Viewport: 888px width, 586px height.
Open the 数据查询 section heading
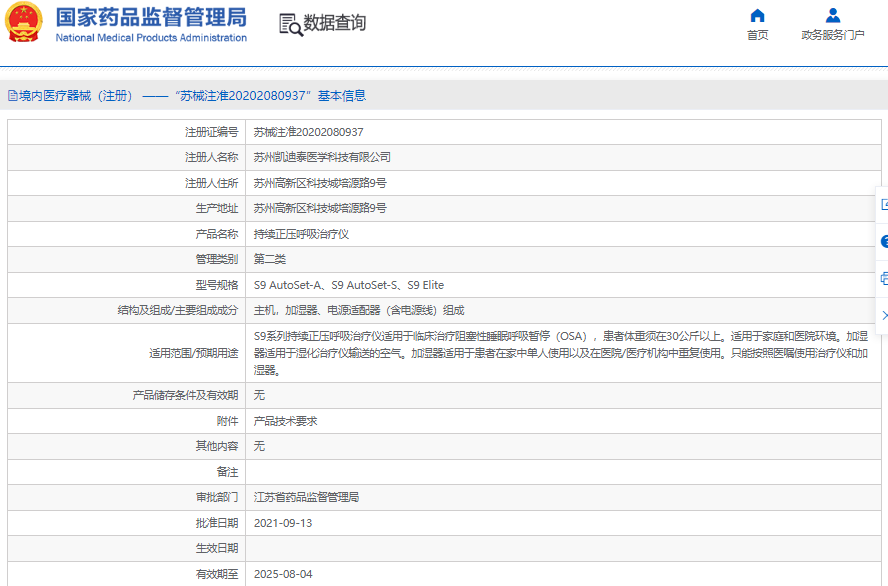pyautogui.click(x=335, y=23)
